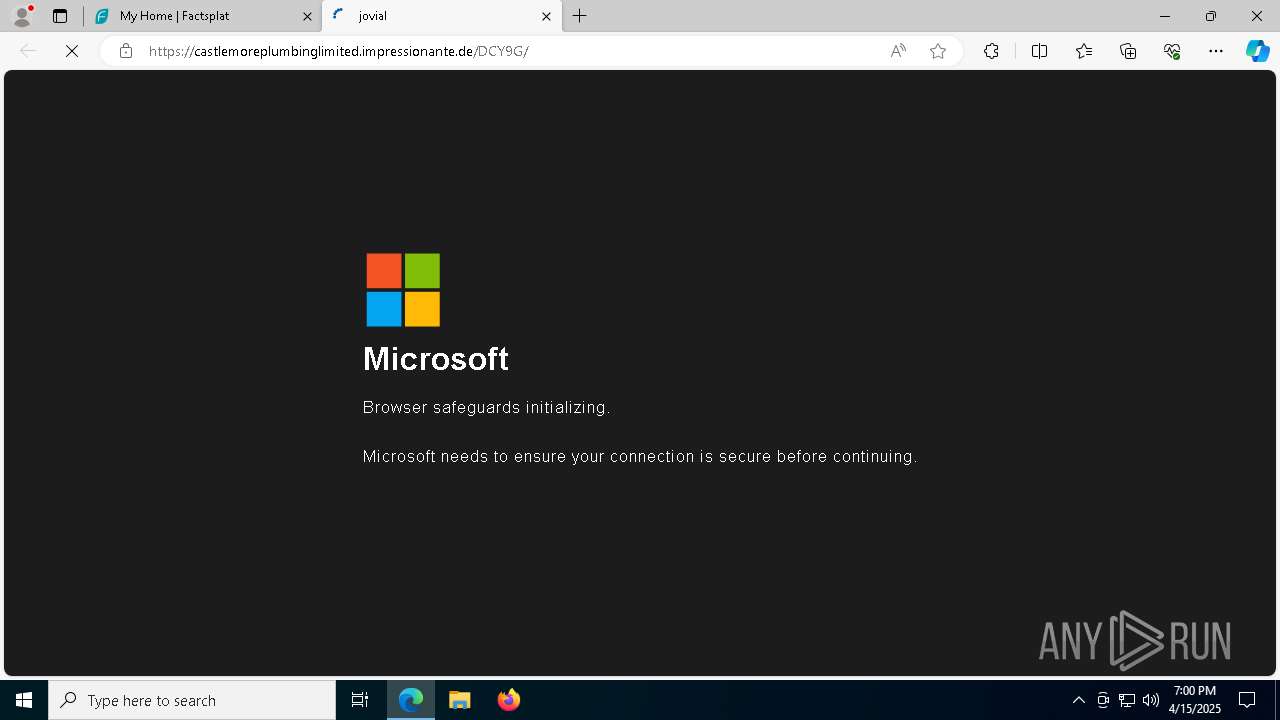
Task: Open Task View on the taskbar
Action: (360, 700)
